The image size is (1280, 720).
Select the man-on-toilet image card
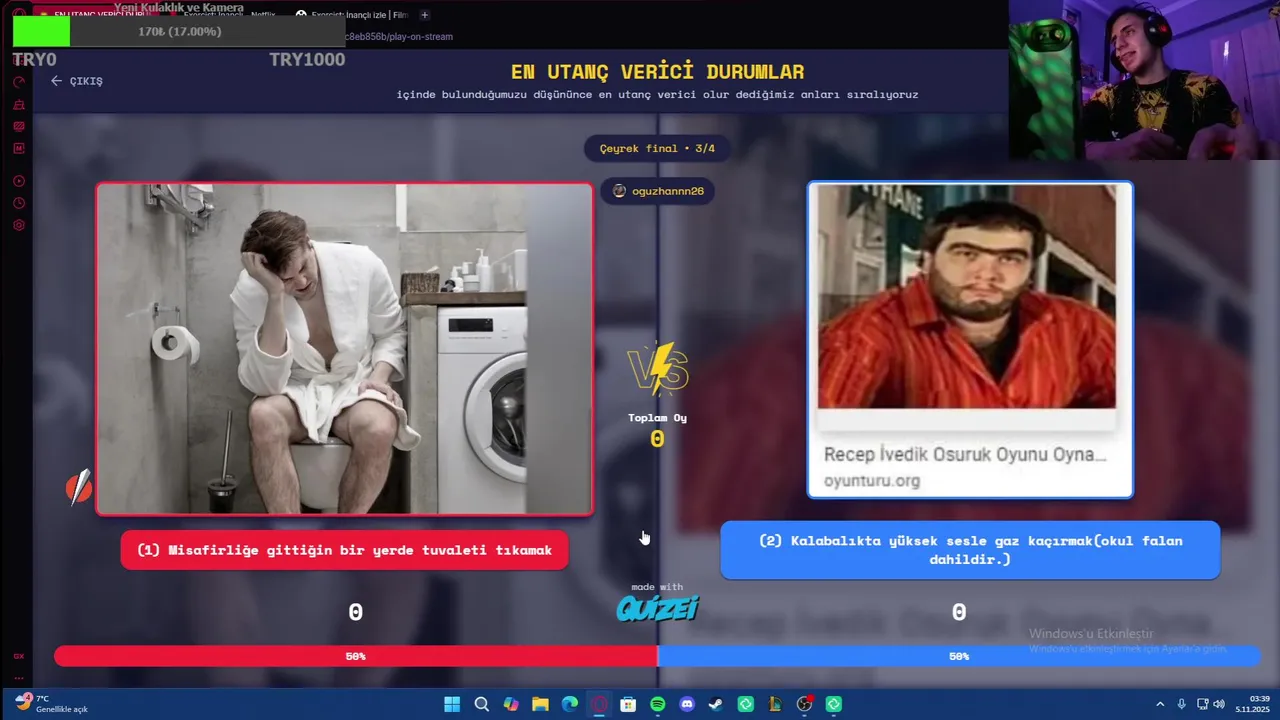tap(344, 348)
